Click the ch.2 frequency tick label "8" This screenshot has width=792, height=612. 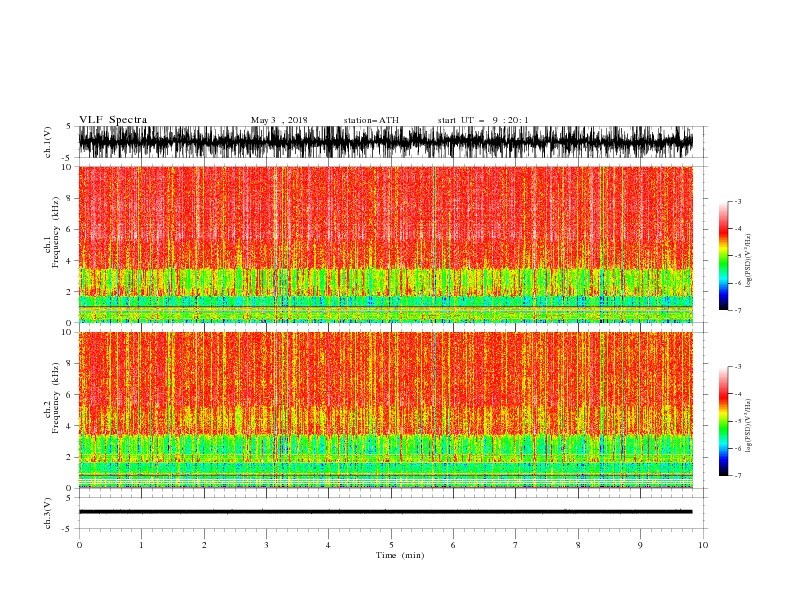pyautogui.click(x=69, y=364)
